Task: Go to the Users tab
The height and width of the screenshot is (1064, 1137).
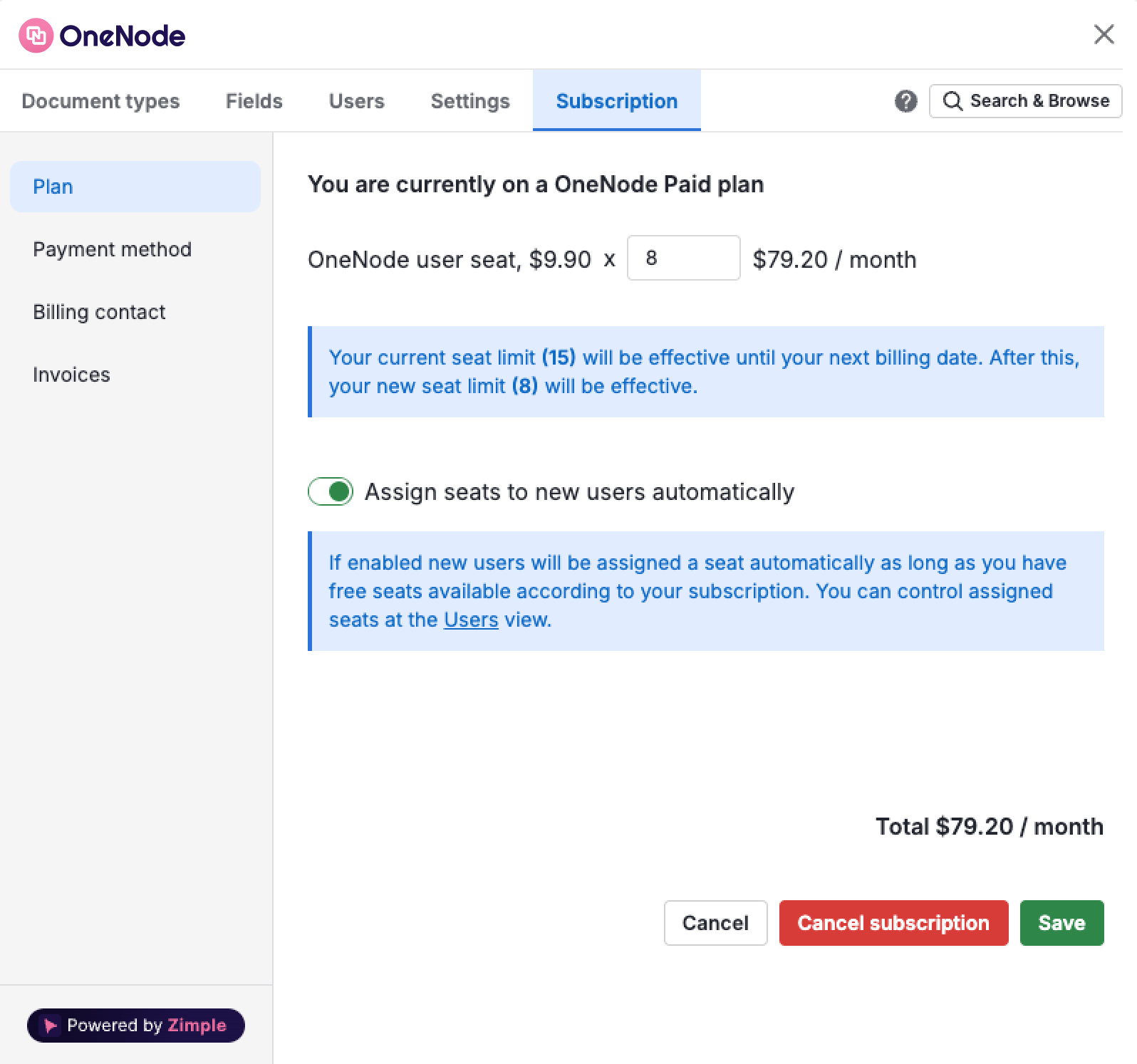Action: [x=356, y=101]
